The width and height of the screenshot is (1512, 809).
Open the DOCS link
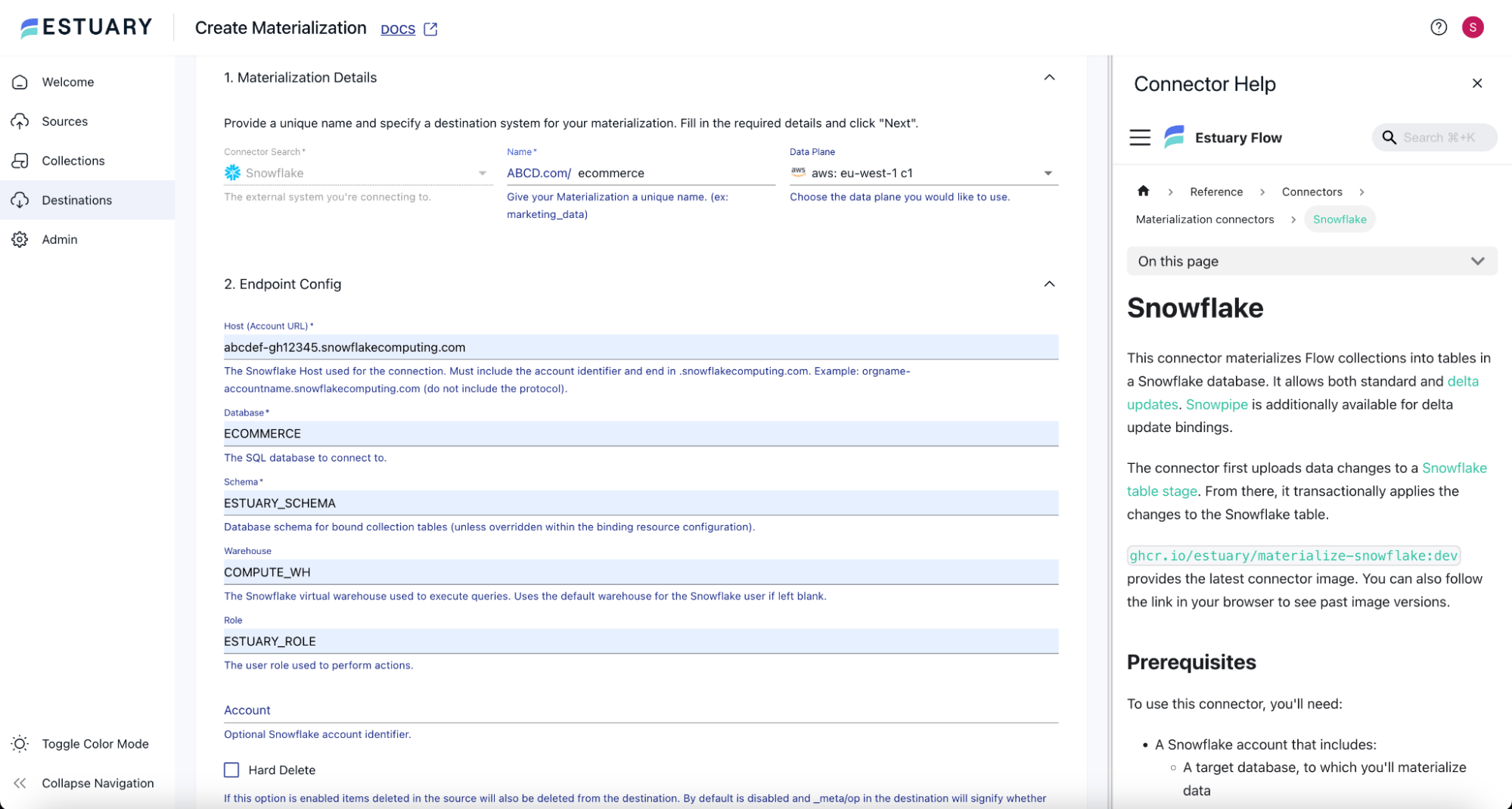pyautogui.click(x=398, y=29)
